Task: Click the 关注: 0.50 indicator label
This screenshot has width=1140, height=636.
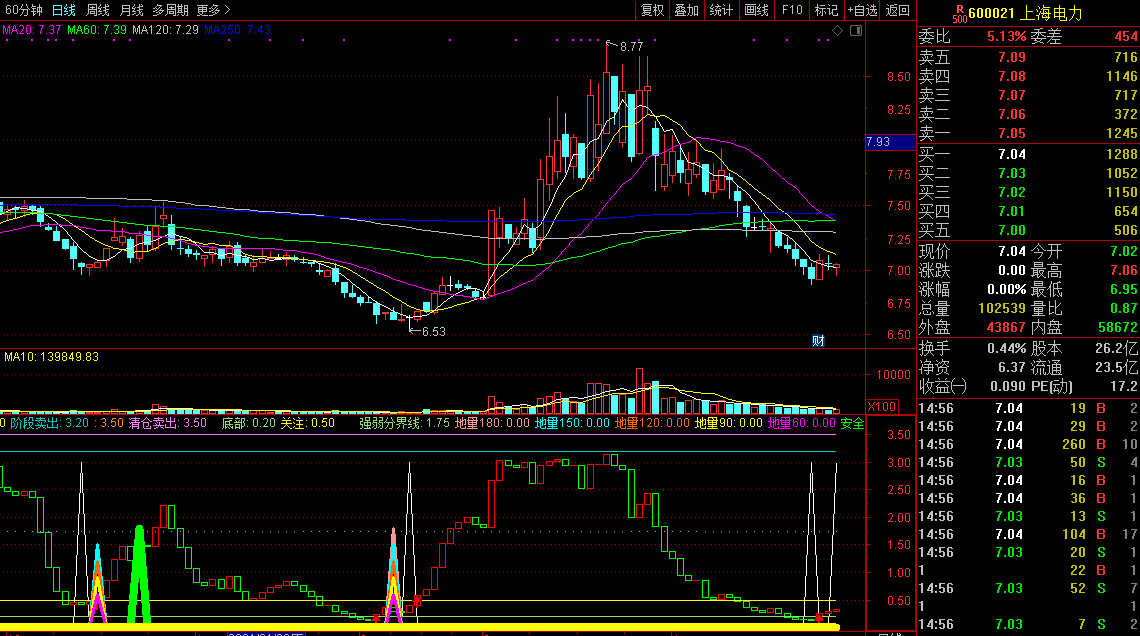Action: coord(308,423)
